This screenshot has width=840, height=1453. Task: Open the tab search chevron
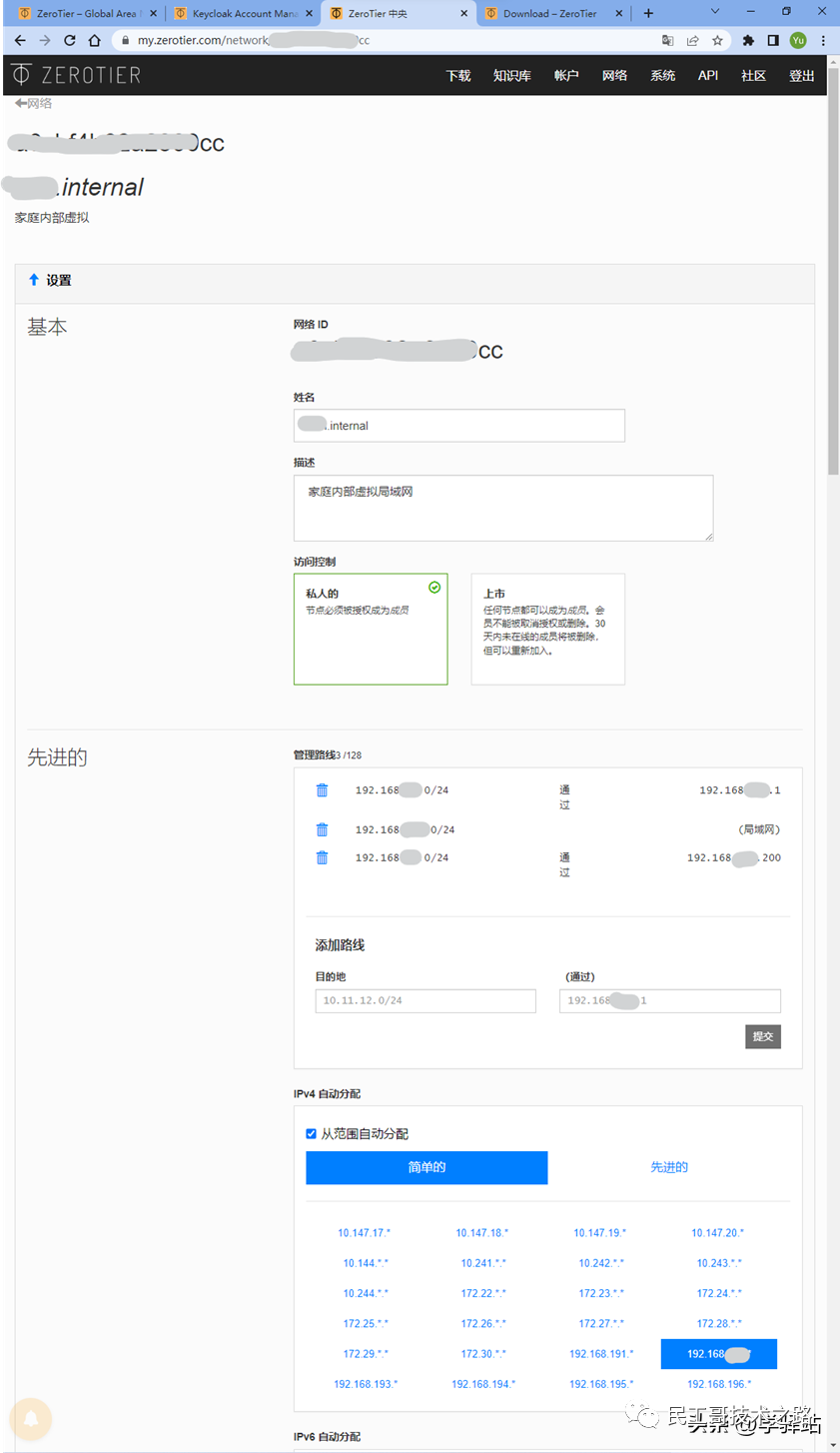[714, 12]
